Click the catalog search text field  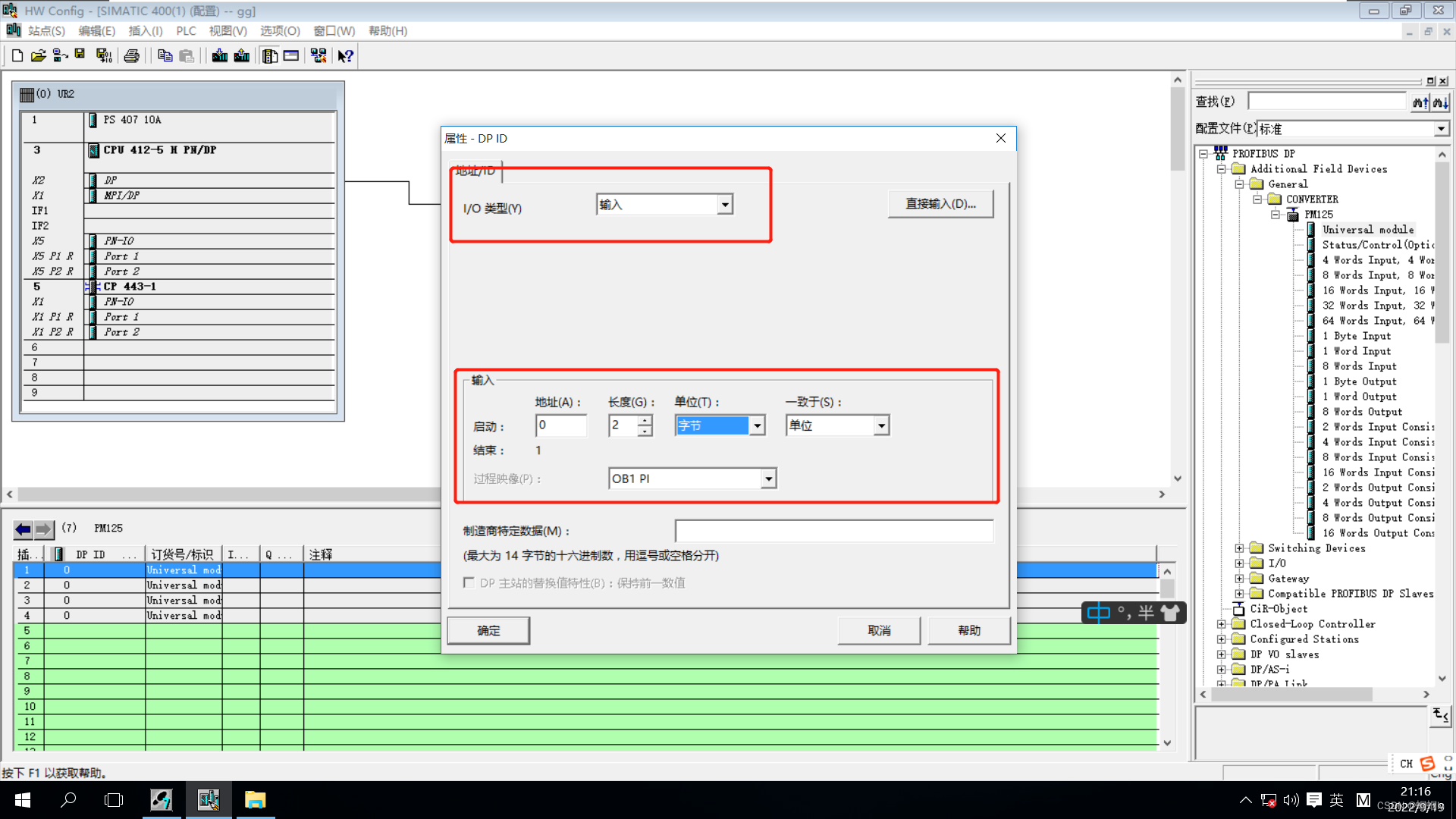(1327, 102)
